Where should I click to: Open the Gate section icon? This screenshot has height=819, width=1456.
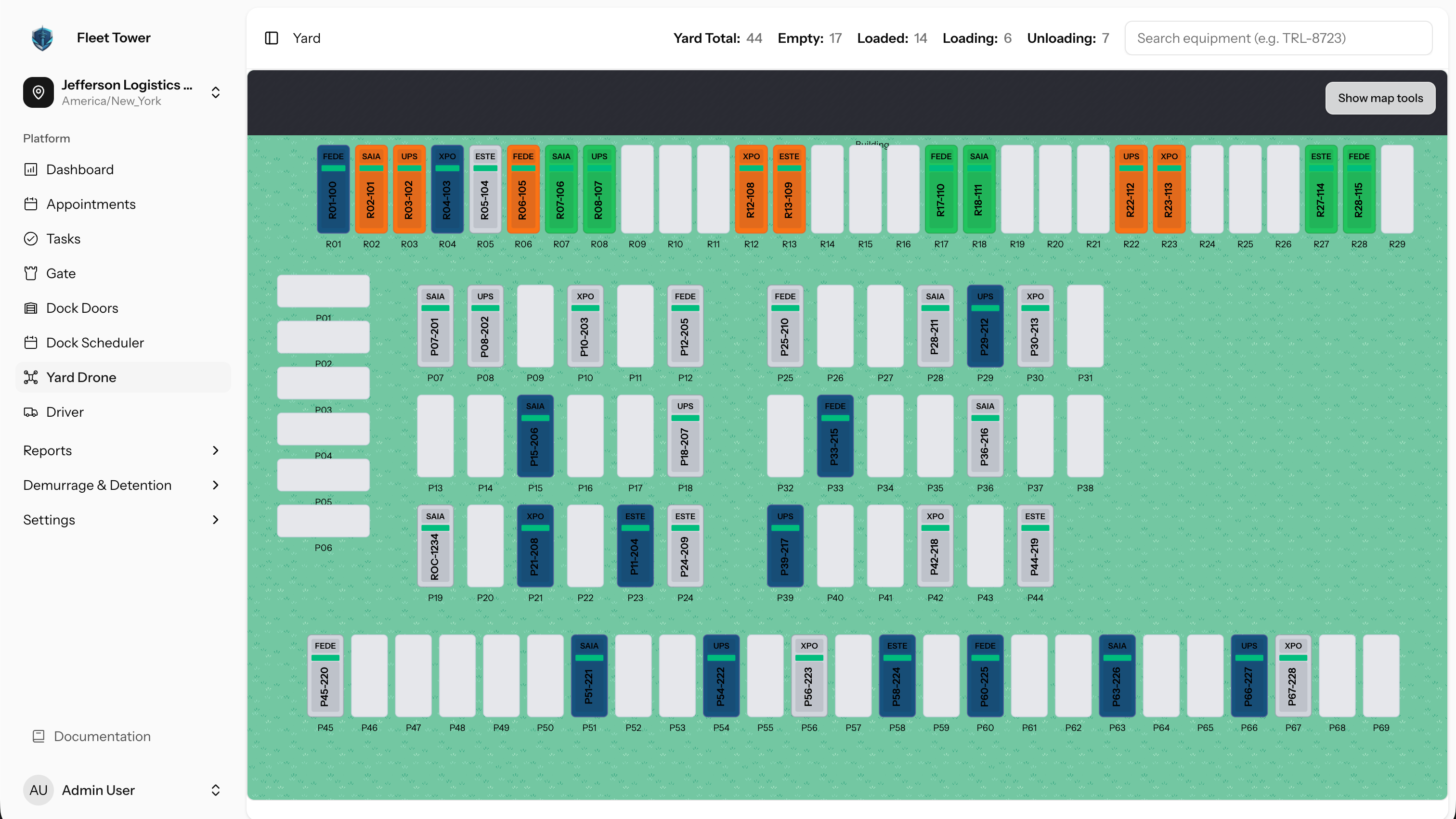pyautogui.click(x=31, y=273)
